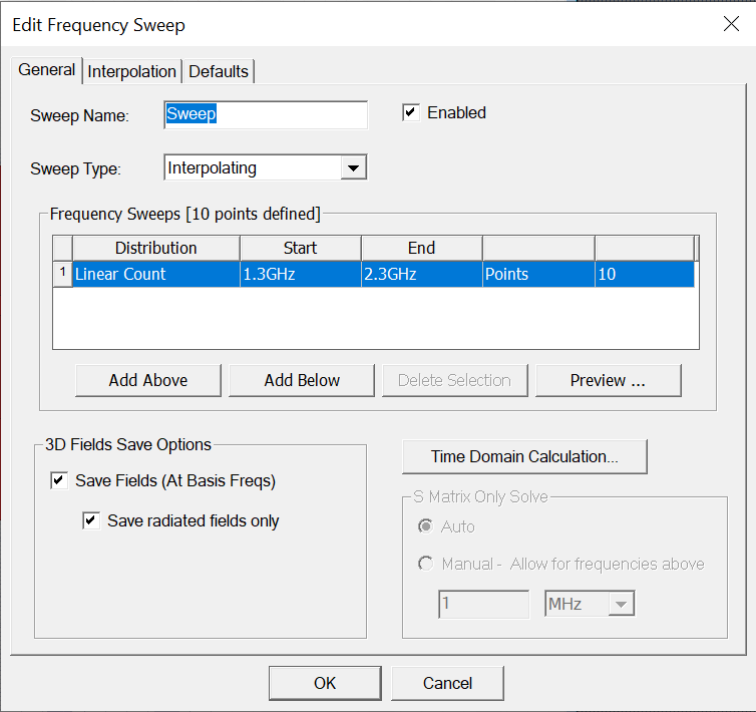Expand the Sweep Type dropdown
The image size is (756, 712).
coord(353,168)
